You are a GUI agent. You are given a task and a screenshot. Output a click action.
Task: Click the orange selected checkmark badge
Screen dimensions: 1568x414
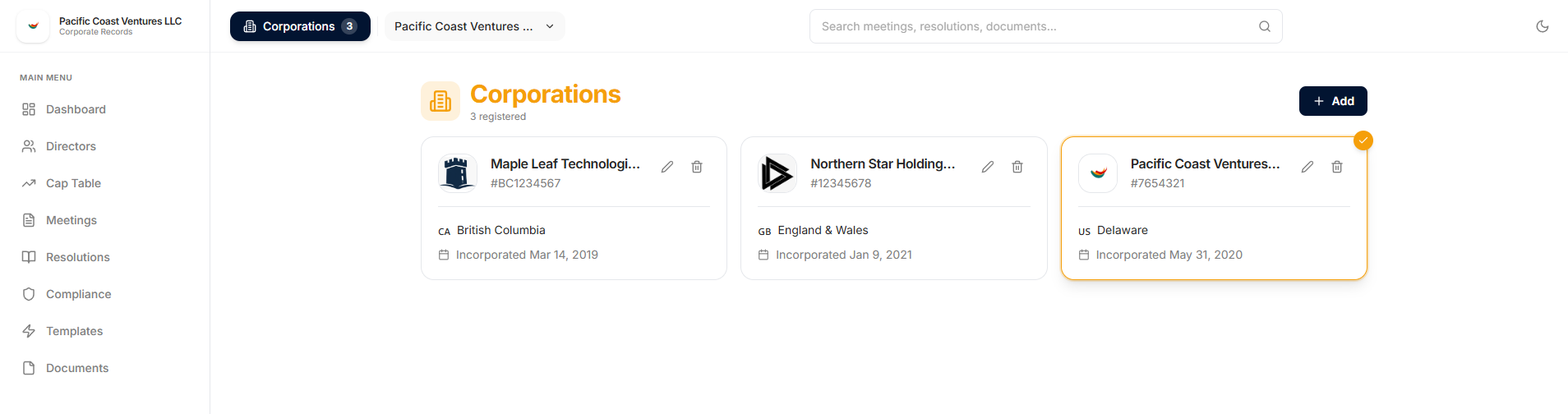[1363, 140]
